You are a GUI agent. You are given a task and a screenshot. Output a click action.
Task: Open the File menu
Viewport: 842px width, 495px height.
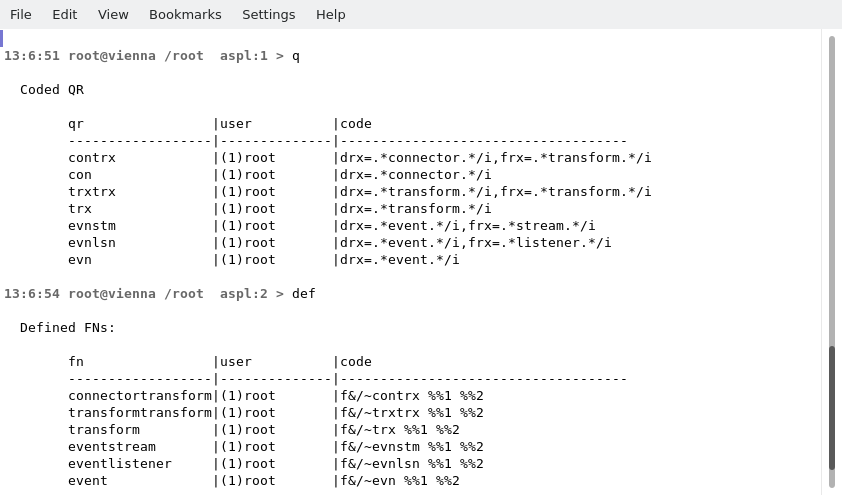coord(21,14)
